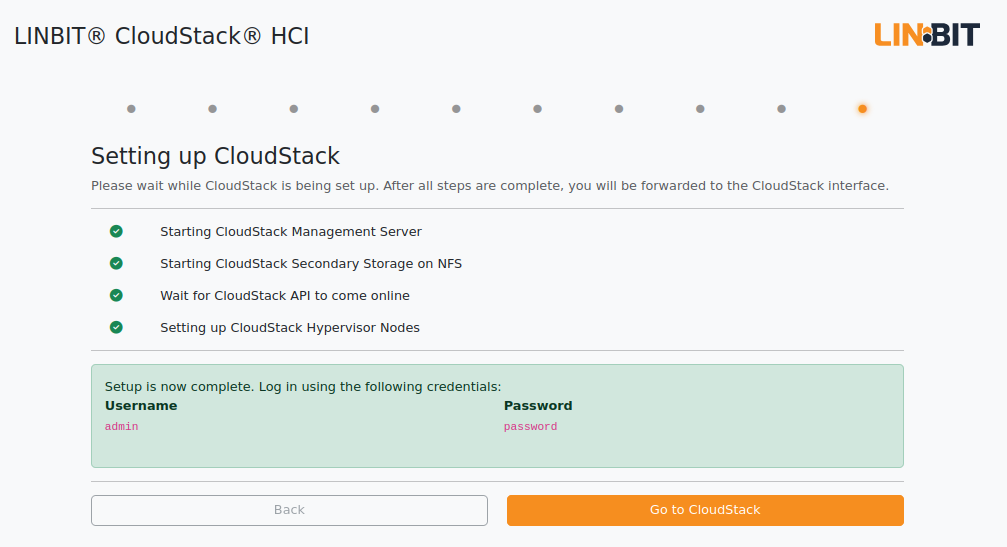The image size is (1007, 547).
Task: Click green checkmark for Starting Management Server
Action: [x=116, y=231]
